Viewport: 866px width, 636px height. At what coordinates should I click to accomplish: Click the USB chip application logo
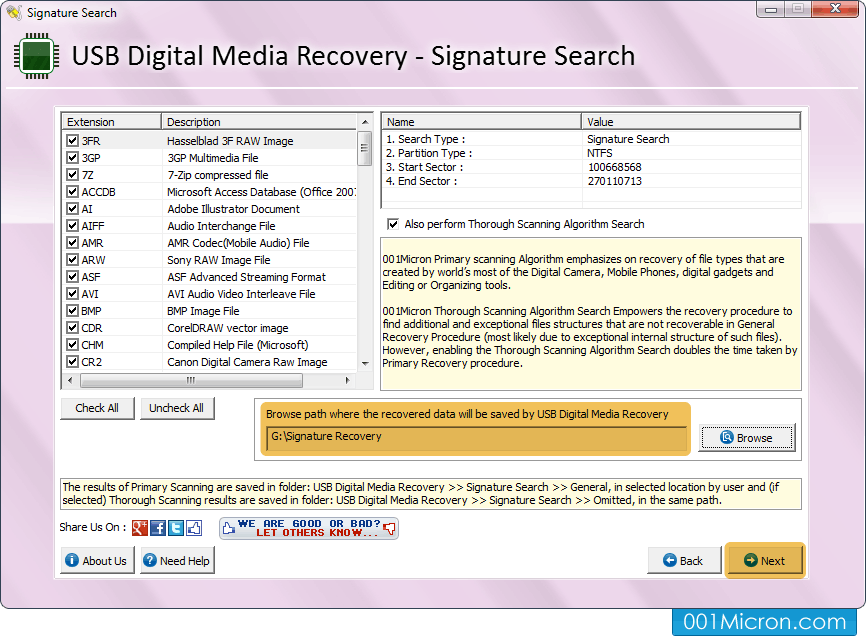tap(36, 56)
